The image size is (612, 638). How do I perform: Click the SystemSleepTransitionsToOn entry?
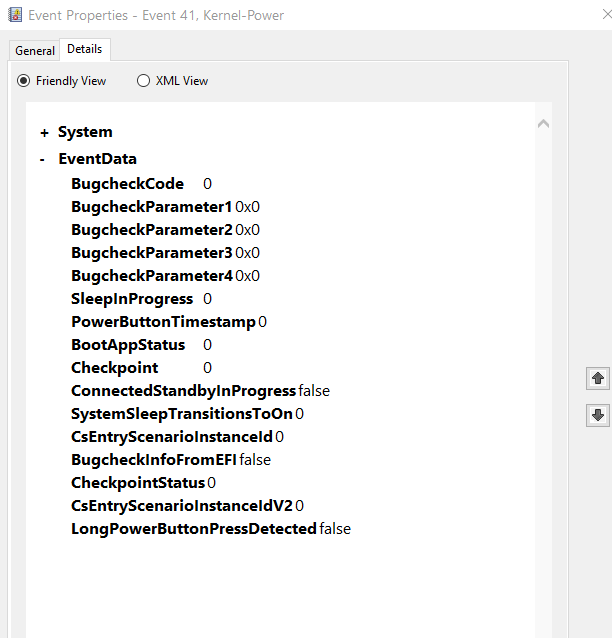click(x=181, y=414)
